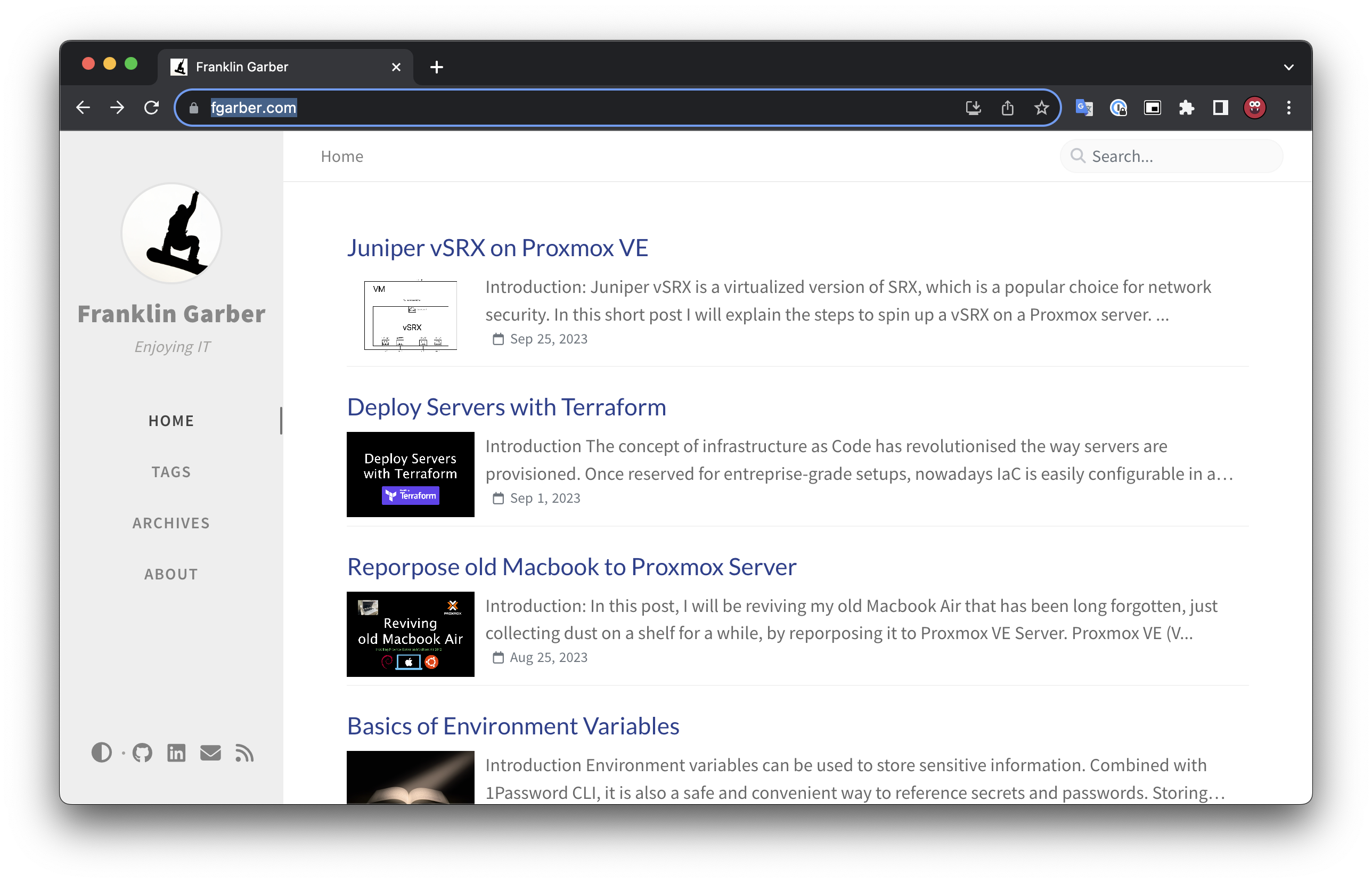
Task: Open the Juniper vSRX on Proxmox VE post
Action: tap(497, 248)
